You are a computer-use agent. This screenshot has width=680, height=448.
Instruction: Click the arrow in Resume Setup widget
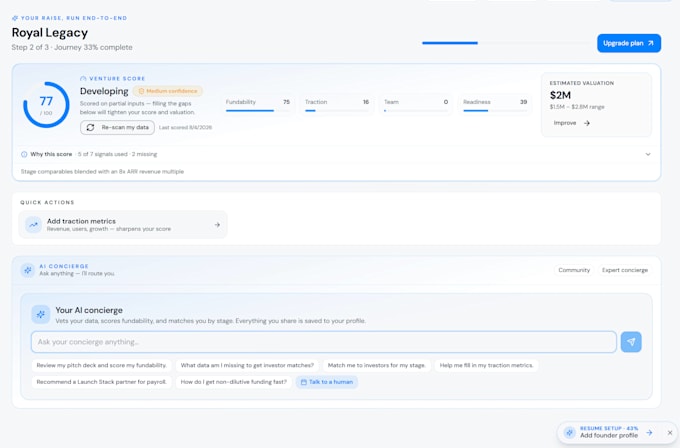coord(649,432)
